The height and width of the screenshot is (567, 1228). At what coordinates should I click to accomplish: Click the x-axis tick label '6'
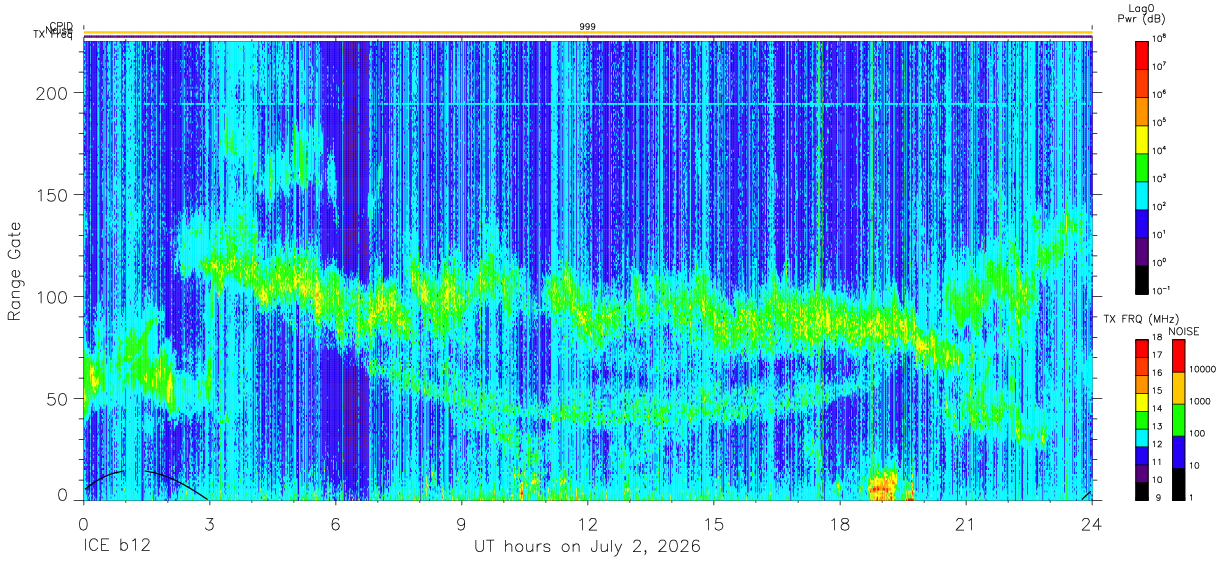click(335, 524)
